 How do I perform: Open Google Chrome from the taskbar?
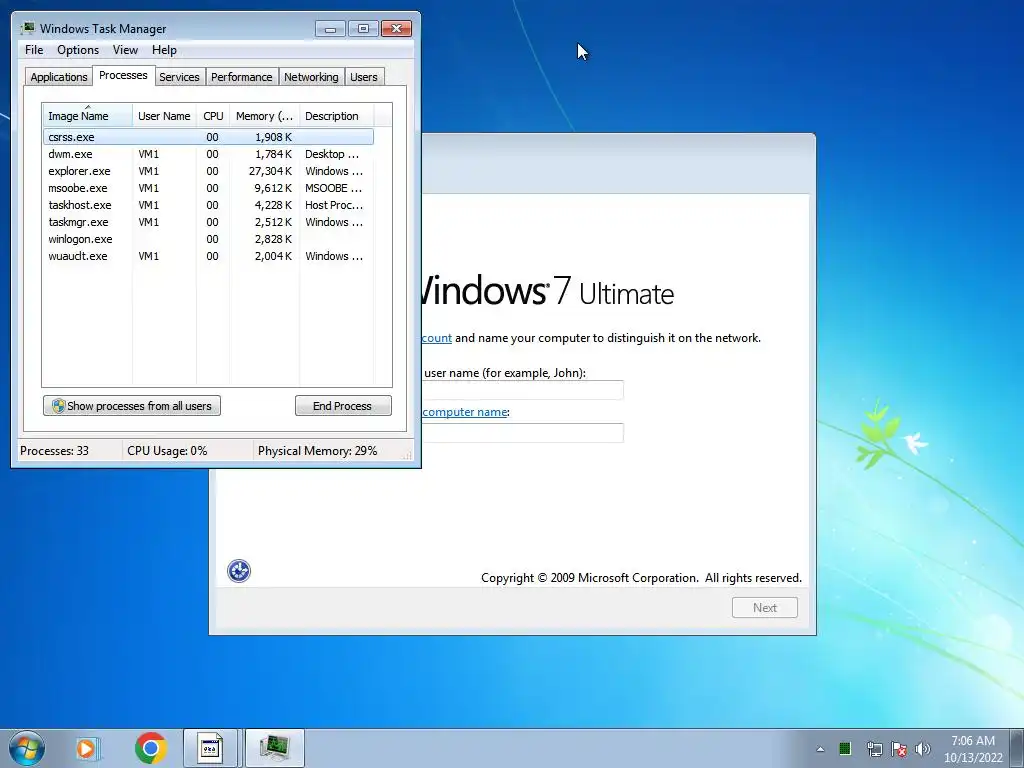150,748
